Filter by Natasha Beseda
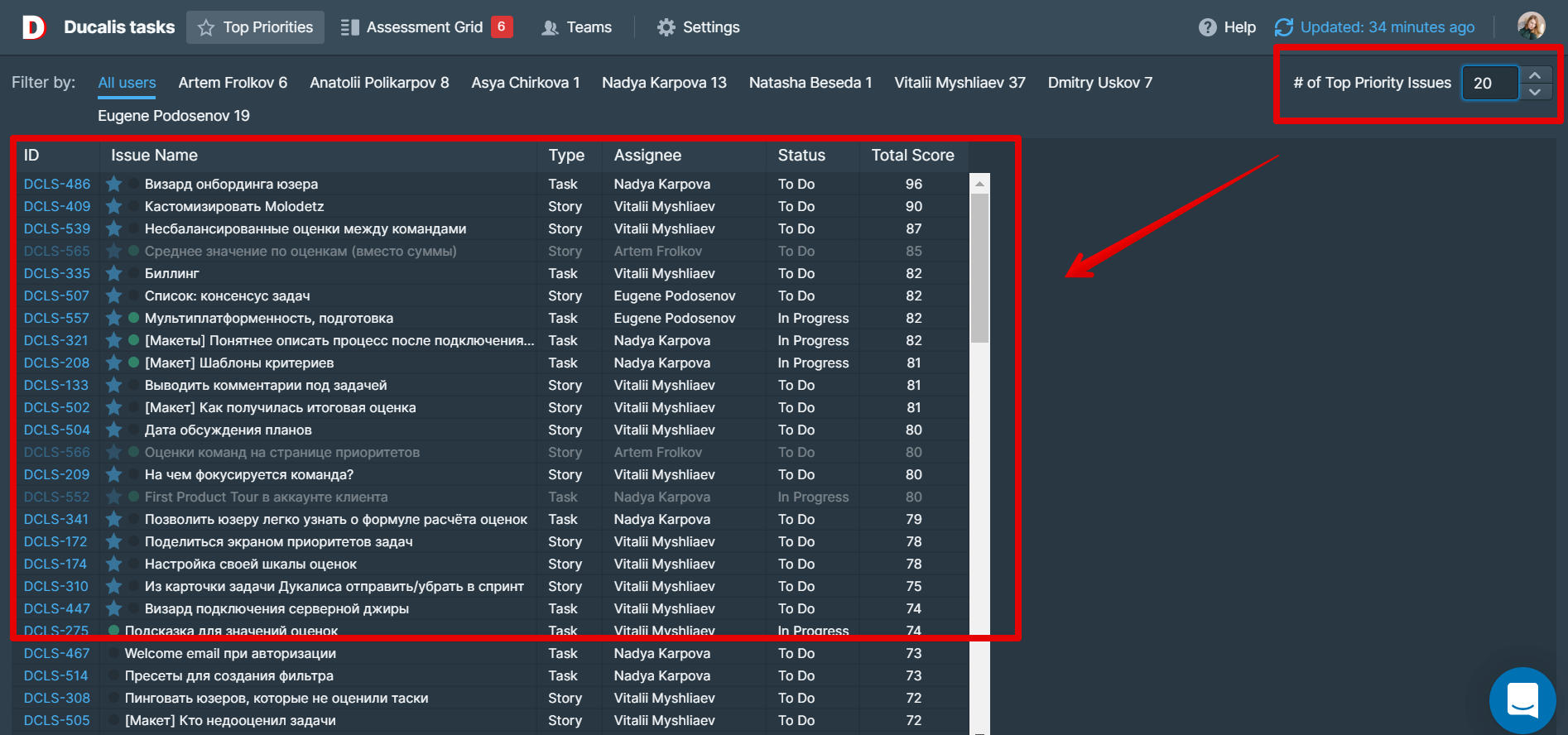This screenshot has width=1568, height=735. (810, 83)
